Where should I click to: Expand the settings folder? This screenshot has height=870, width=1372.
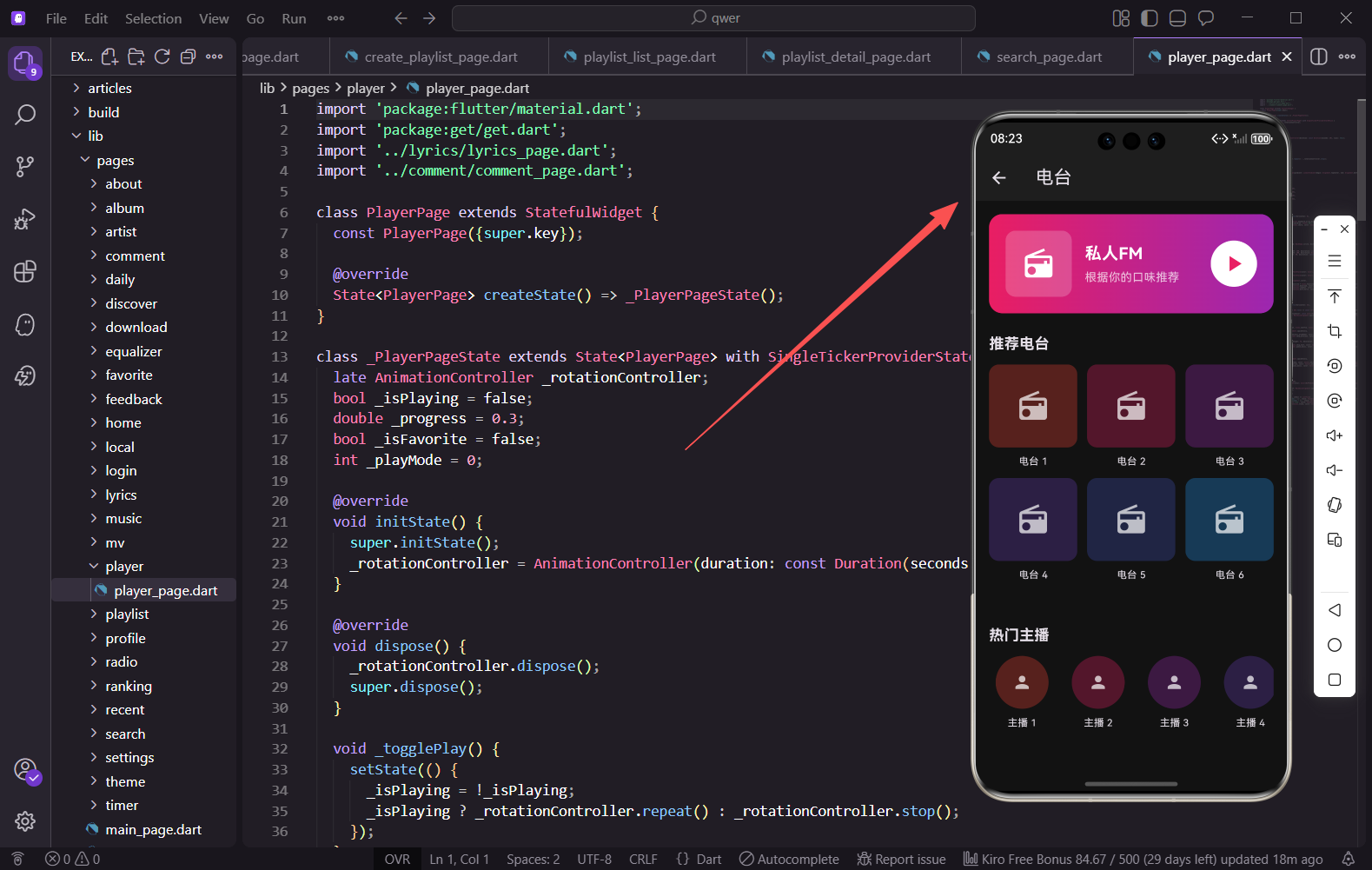click(143, 757)
